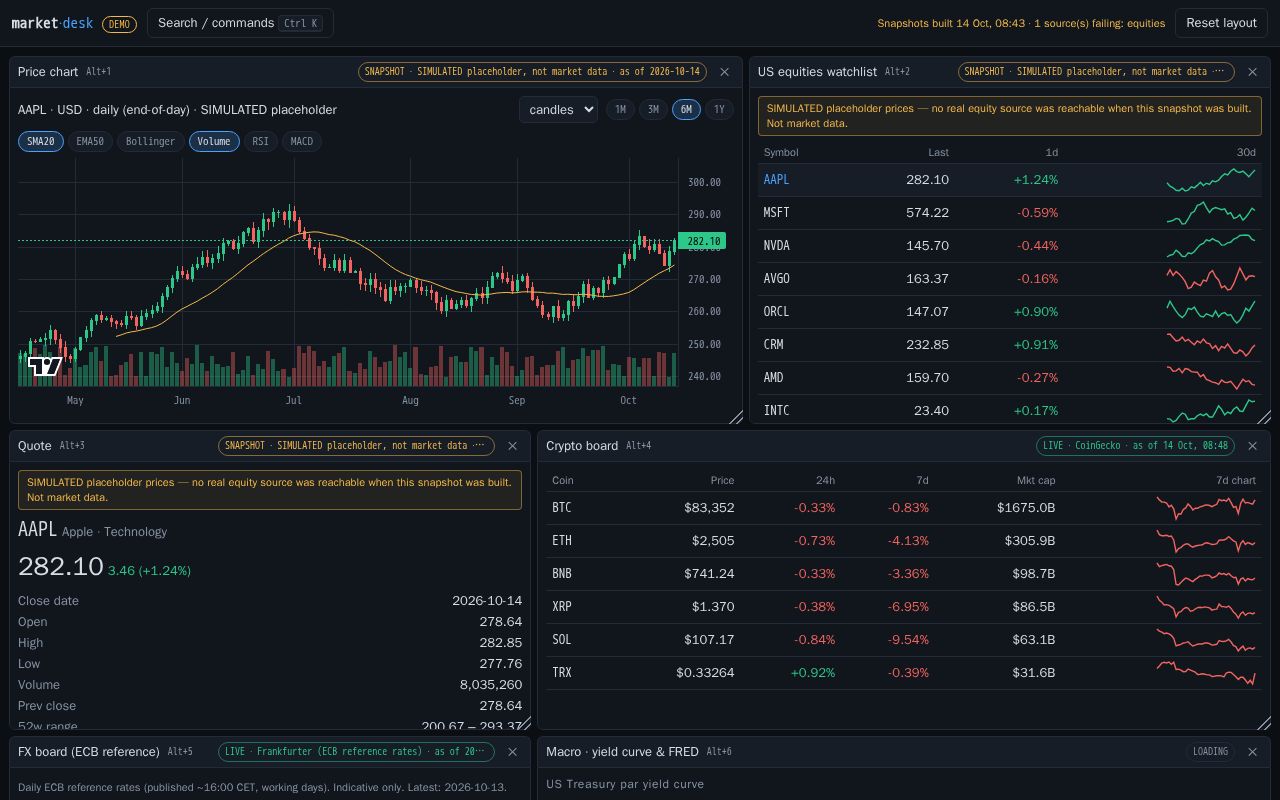1280x800 pixels.
Task: Expand the Quote panel snapshot badge
Action: click(x=356, y=446)
